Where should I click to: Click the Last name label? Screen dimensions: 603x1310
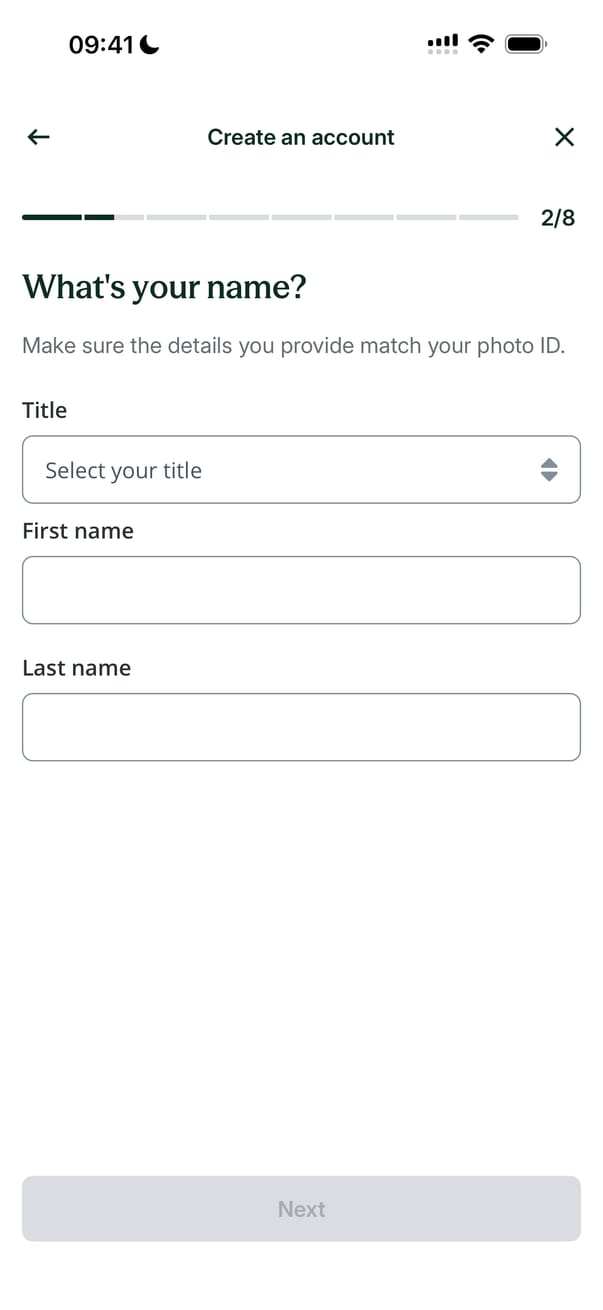(x=76, y=668)
